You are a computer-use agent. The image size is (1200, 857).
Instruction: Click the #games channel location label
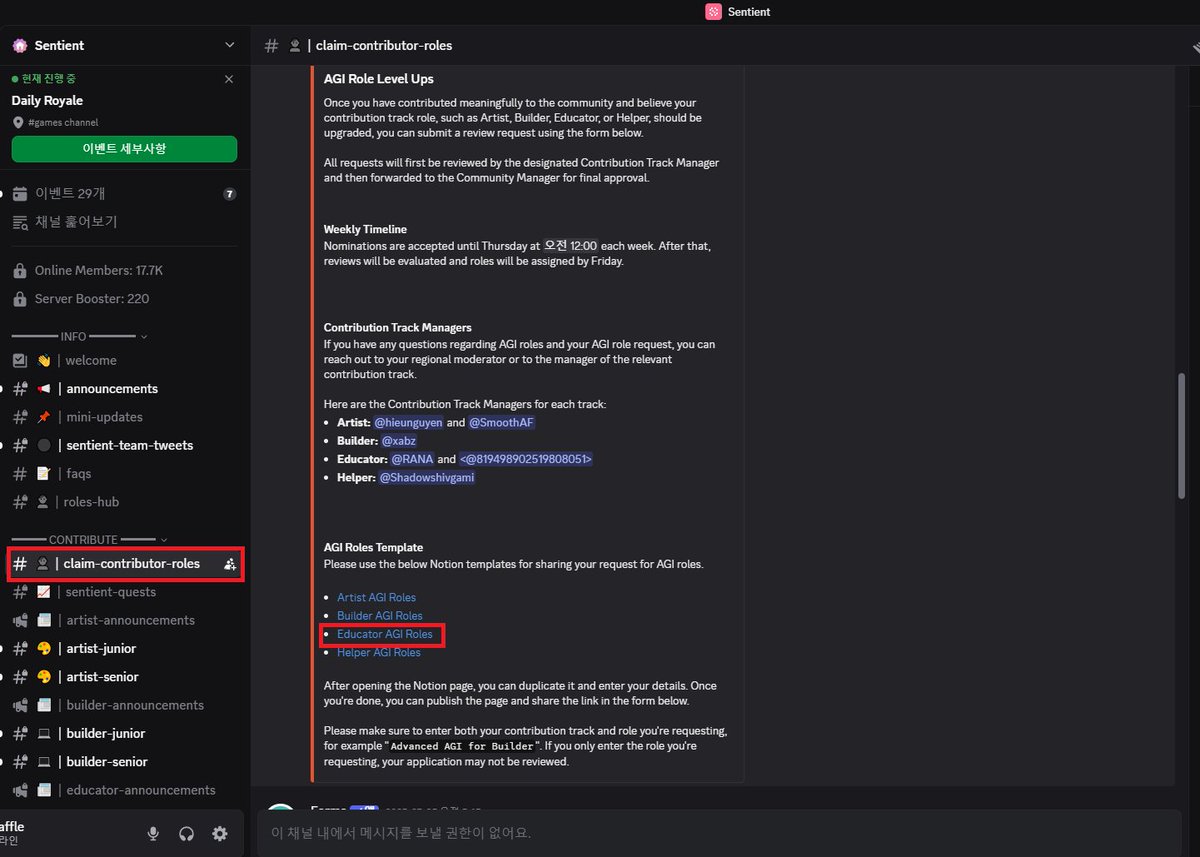click(63, 122)
